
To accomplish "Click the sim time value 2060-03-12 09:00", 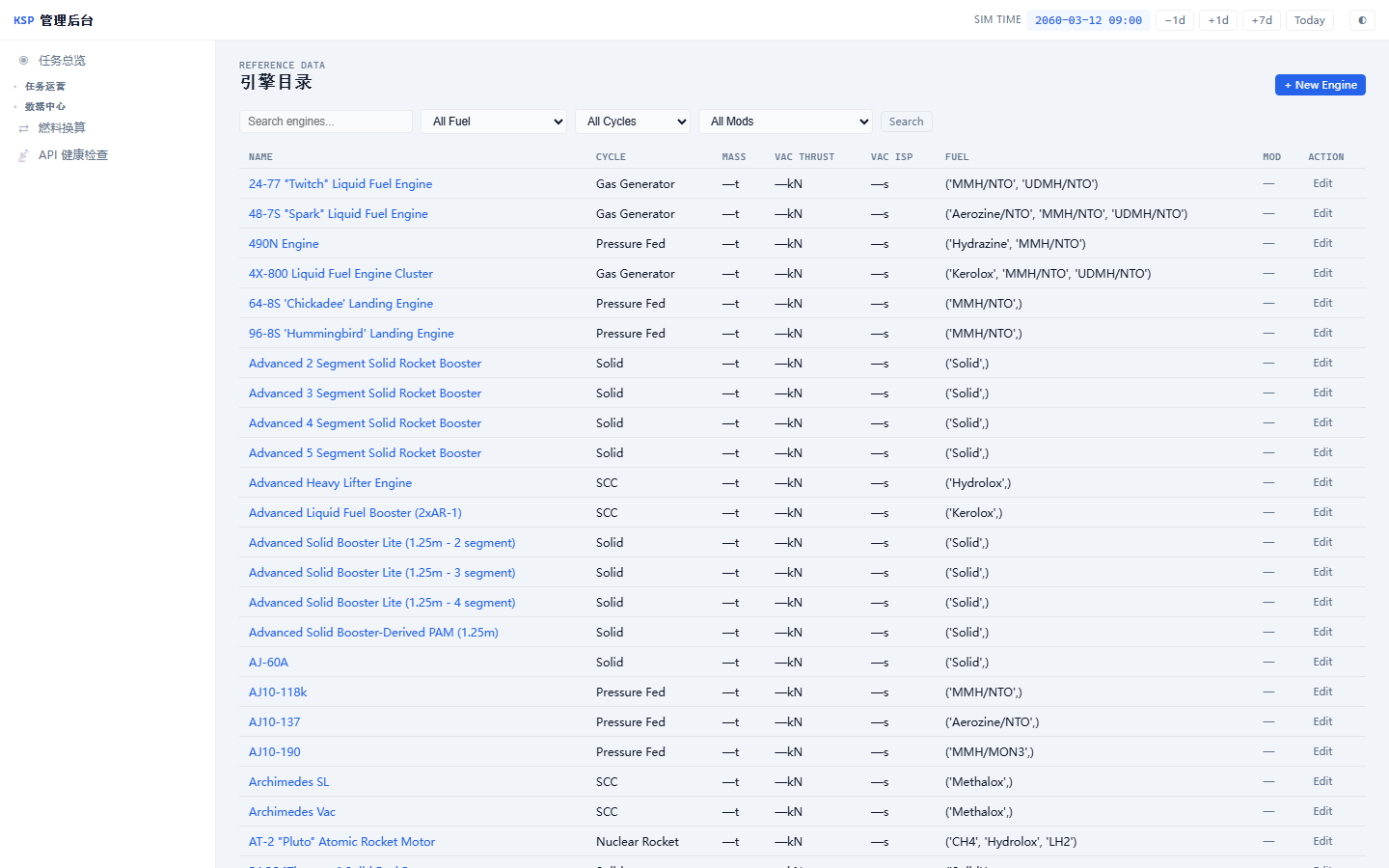I will coord(1088,20).
